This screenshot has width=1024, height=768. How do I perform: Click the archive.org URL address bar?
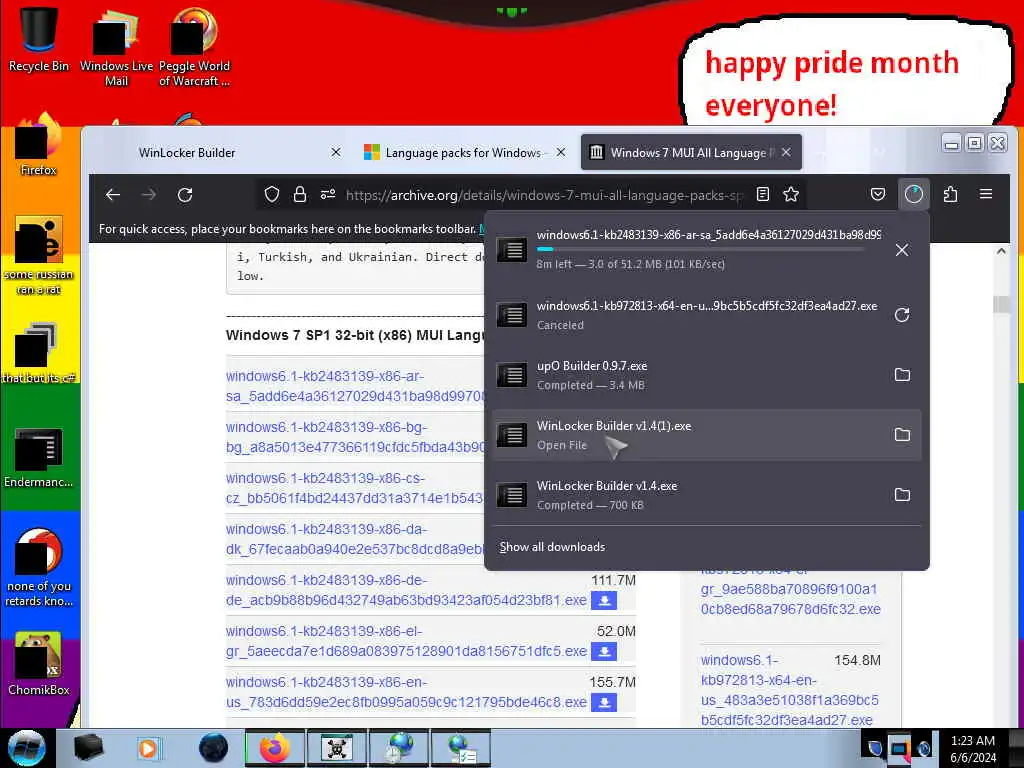pos(543,195)
